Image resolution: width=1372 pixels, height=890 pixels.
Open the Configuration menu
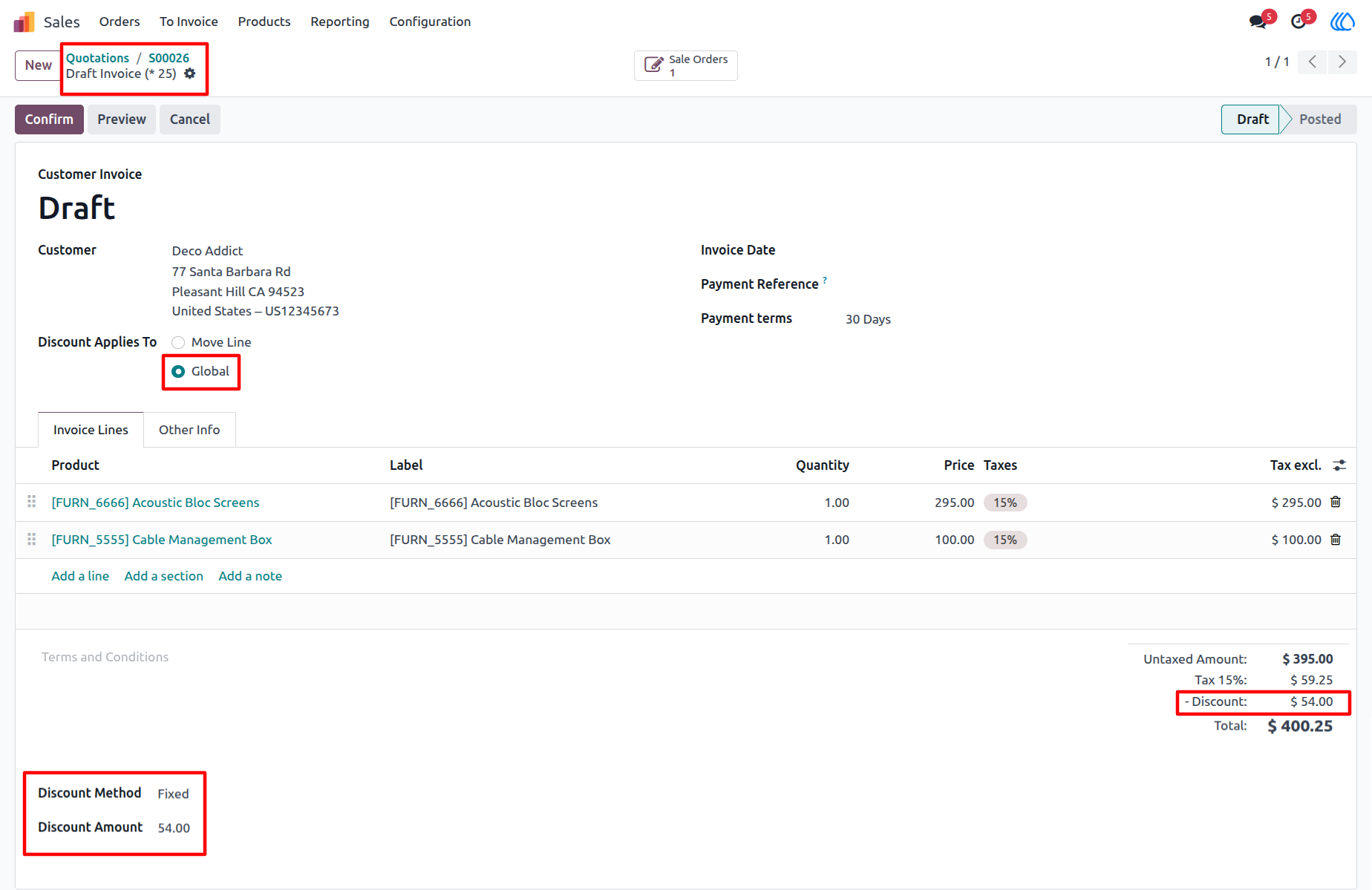[430, 22]
